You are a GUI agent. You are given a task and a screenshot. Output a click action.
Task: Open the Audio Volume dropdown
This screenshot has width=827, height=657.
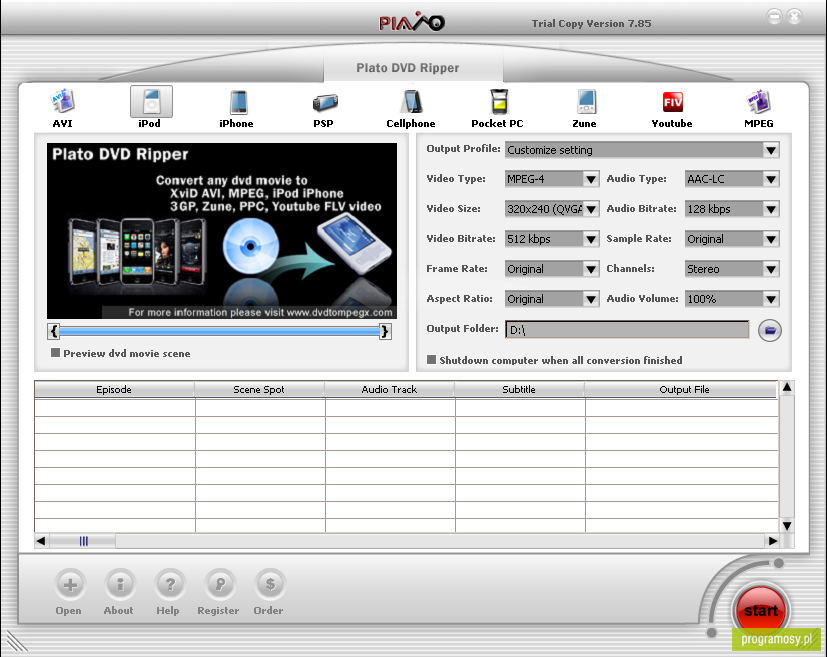point(771,299)
